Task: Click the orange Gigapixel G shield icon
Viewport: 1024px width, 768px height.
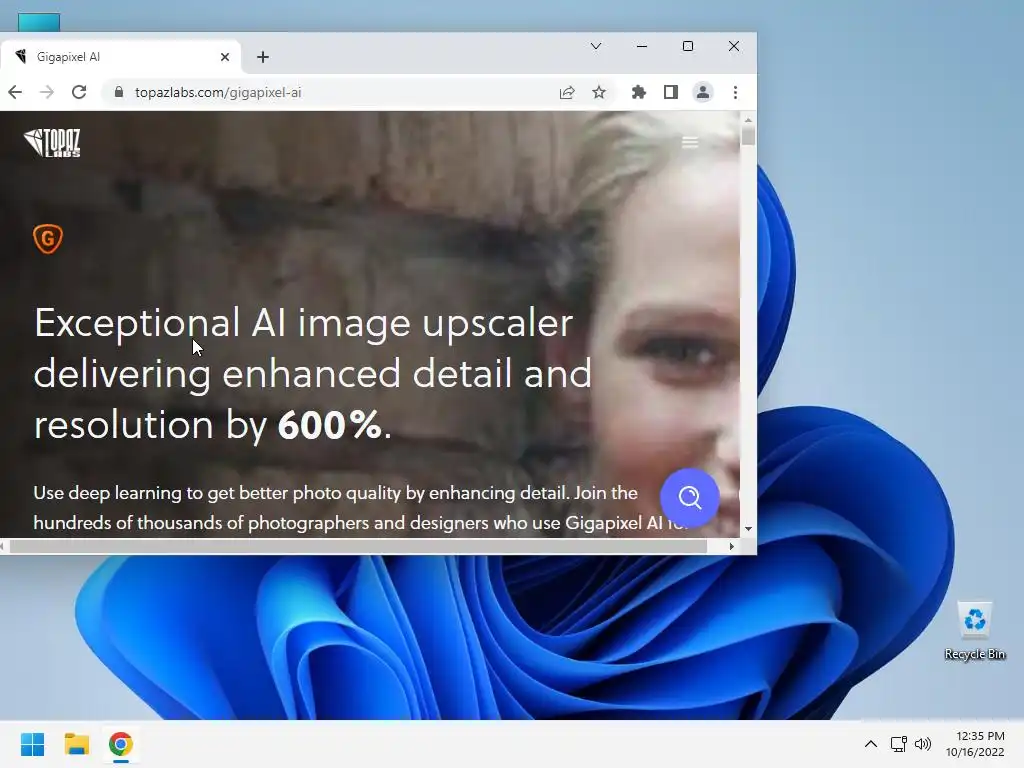Action: click(x=48, y=238)
